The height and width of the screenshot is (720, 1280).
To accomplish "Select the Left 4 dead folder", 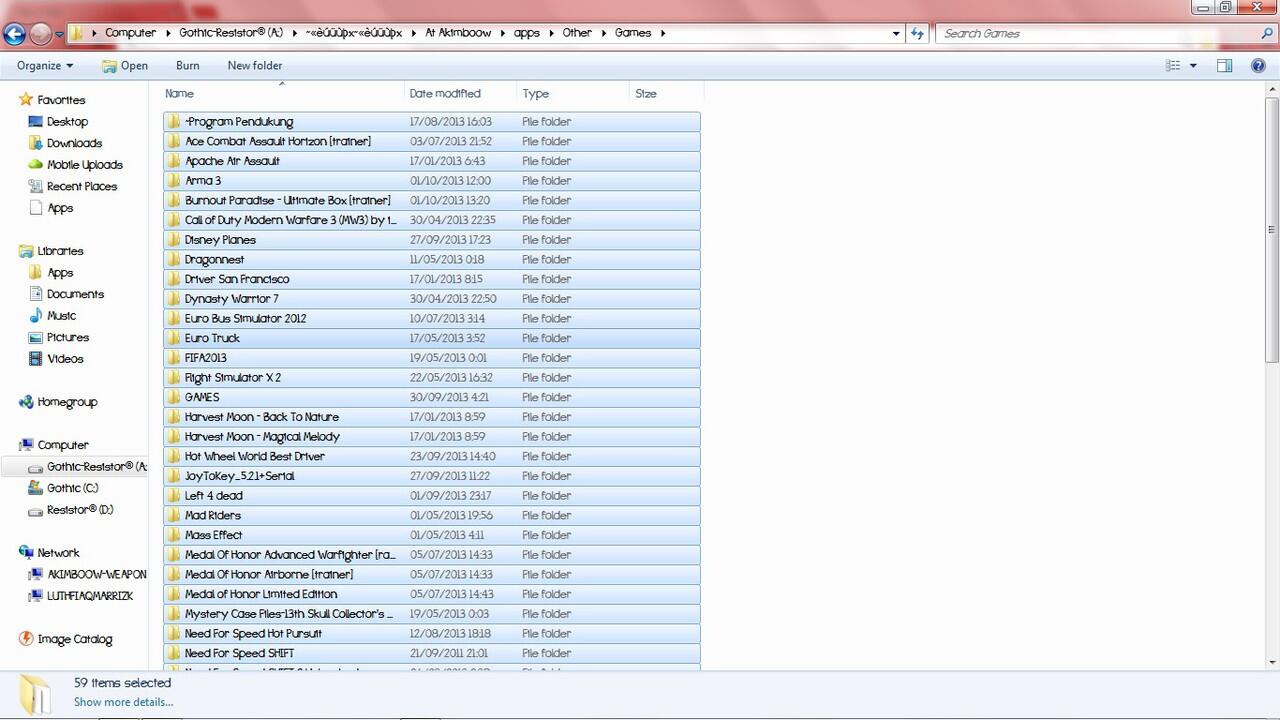I will [x=431, y=496].
